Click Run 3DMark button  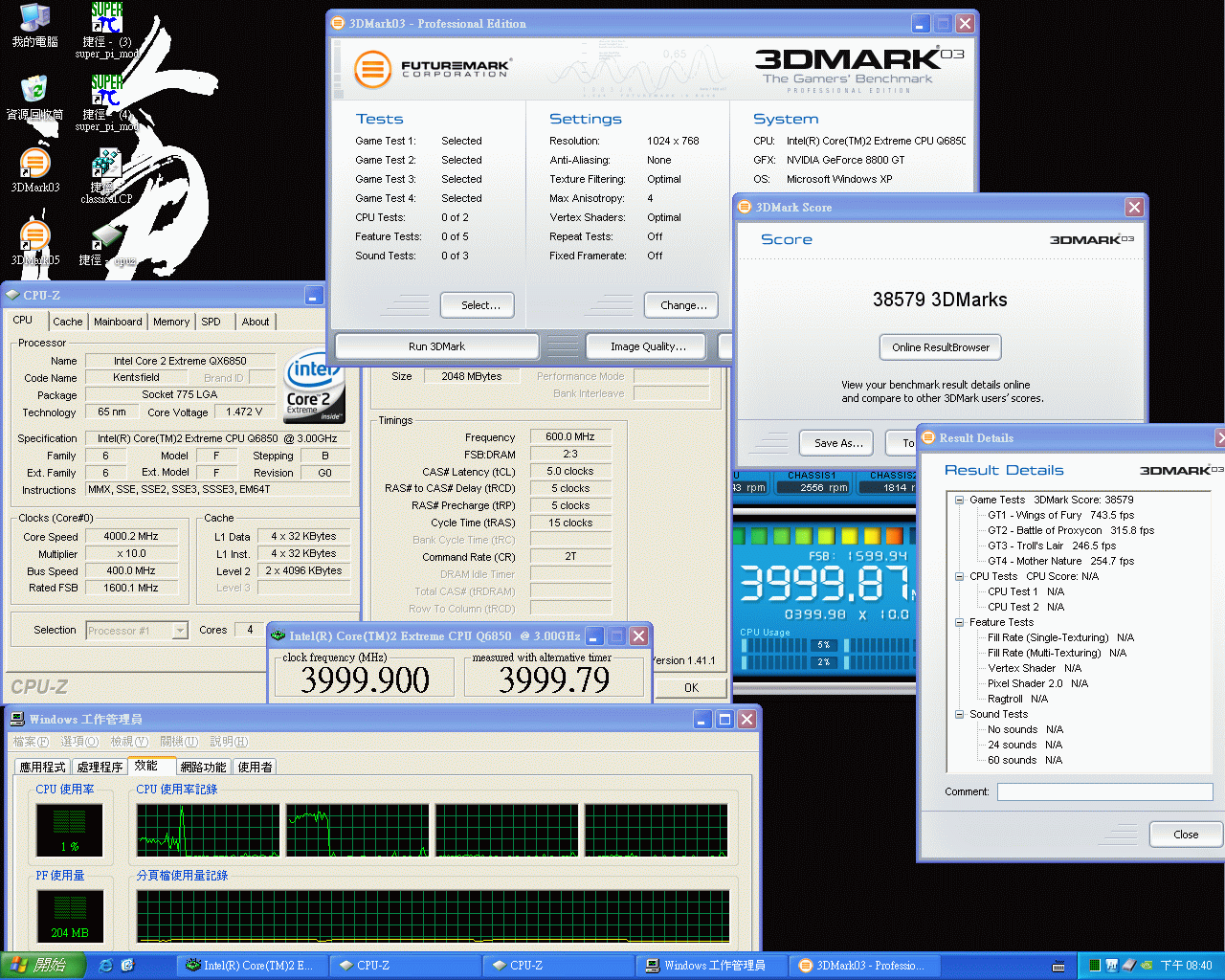(436, 346)
